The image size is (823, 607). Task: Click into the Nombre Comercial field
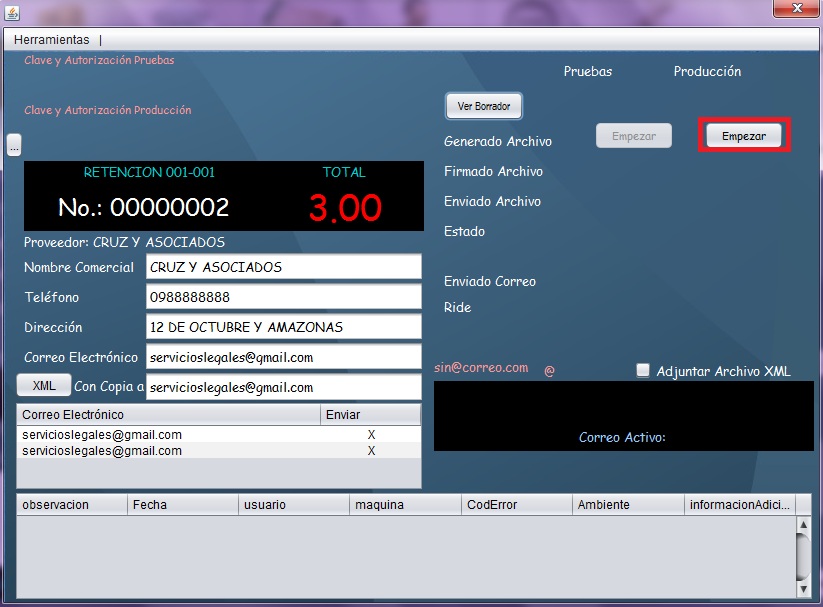pyautogui.click(x=283, y=267)
